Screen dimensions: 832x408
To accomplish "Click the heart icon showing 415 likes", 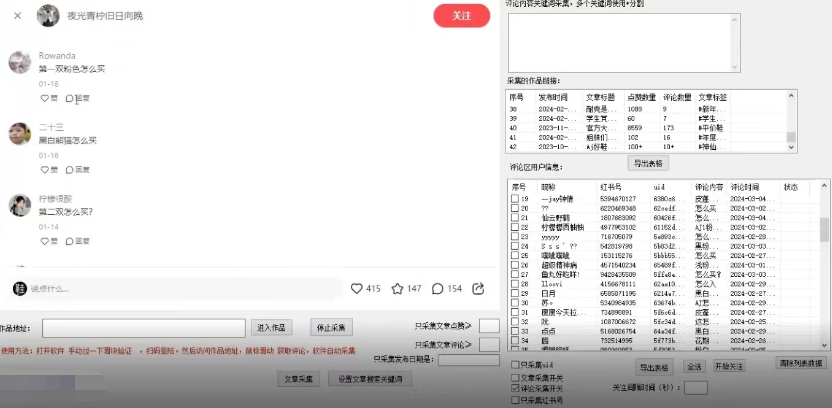I will click(357, 288).
